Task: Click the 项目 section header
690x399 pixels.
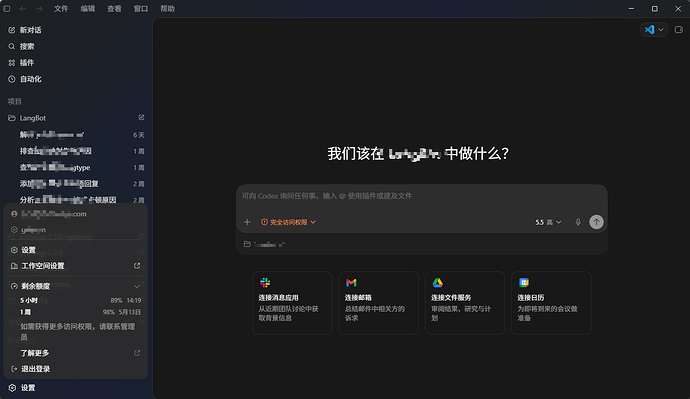Action: [x=15, y=101]
